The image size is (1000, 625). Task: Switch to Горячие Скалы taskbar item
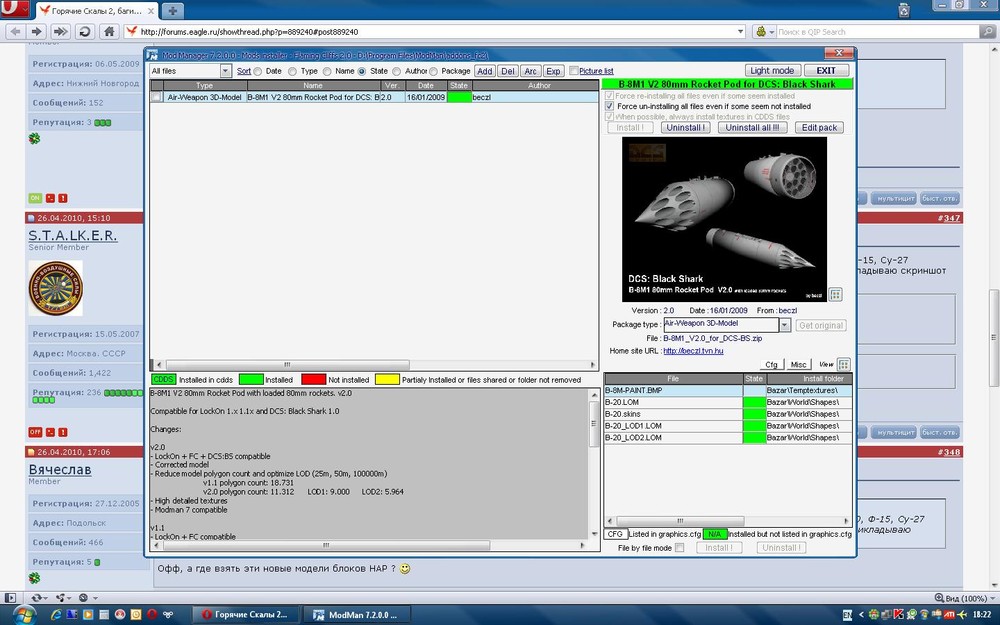click(x=244, y=615)
